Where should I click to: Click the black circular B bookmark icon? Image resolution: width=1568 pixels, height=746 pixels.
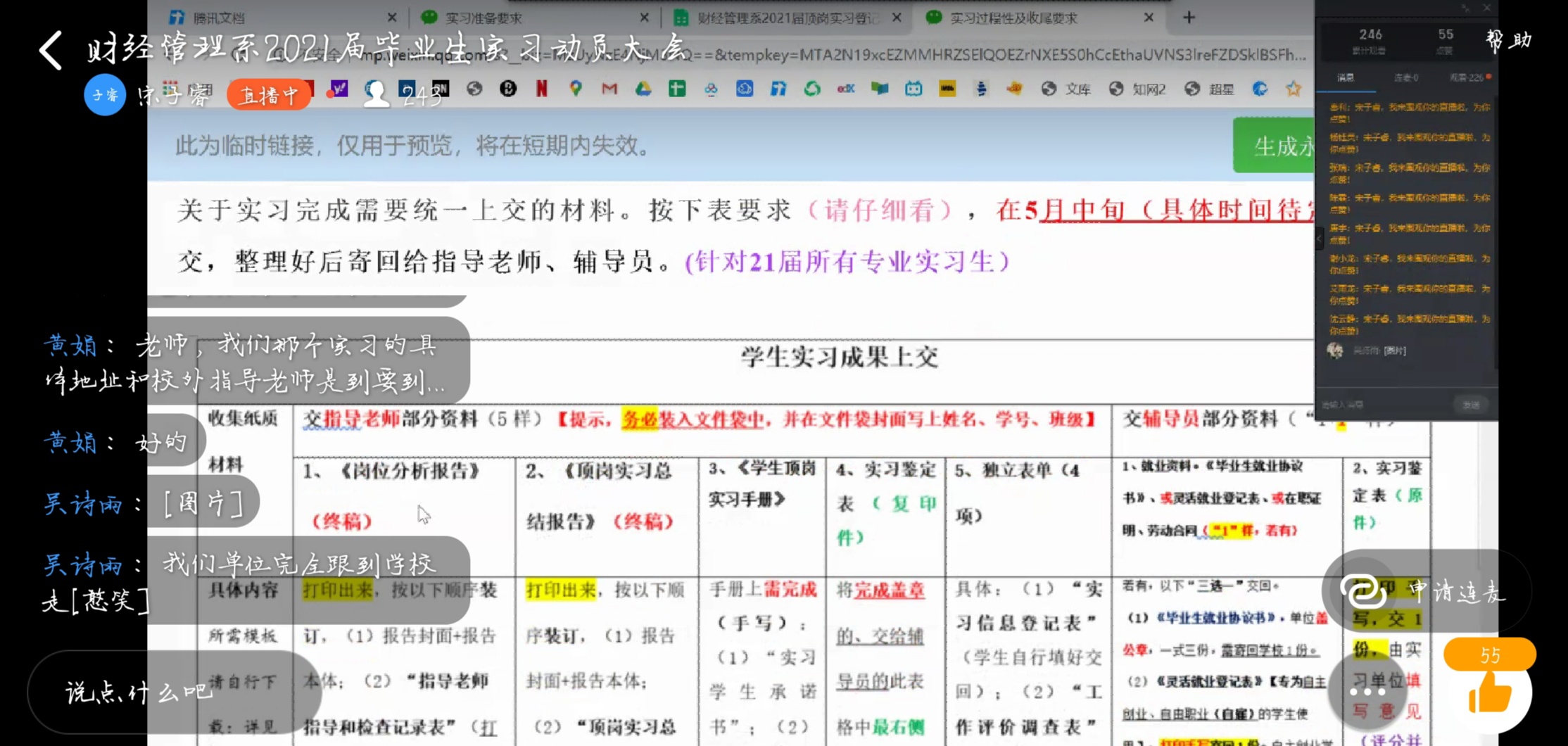pyautogui.click(x=508, y=89)
